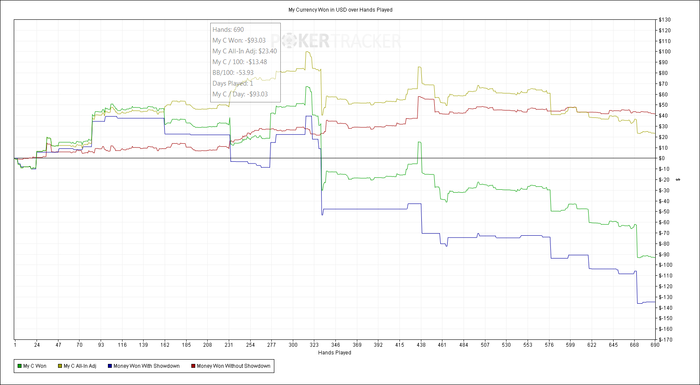
Task: Click the yellow My C All-In Adj legend swatch
Action: point(59,366)
